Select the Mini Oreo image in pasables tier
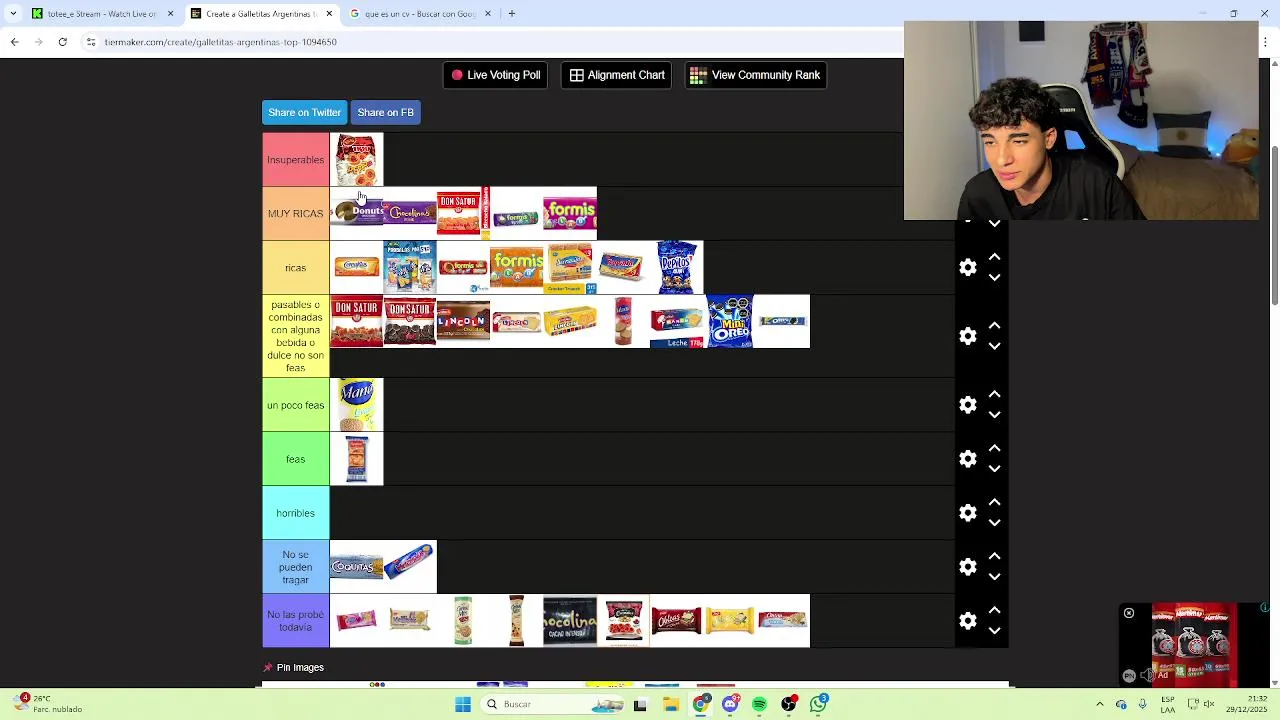The height and width of the screenshot is (720, 1280). (x=730, y=321)
